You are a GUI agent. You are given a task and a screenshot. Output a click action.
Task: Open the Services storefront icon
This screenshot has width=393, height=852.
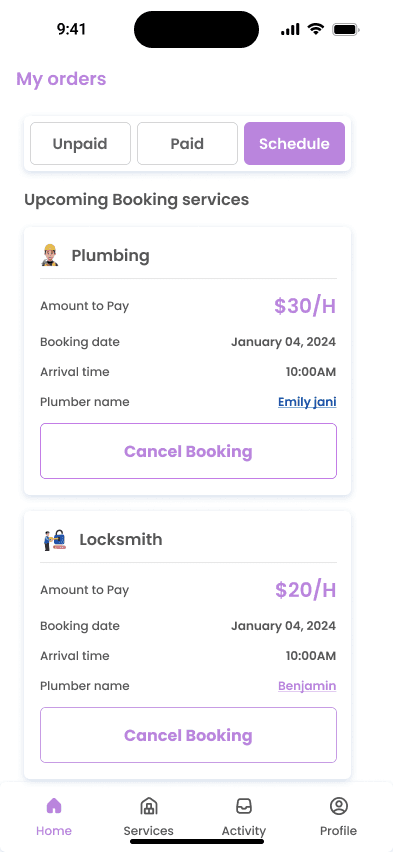pyautogui.click(x=149, y=805)
